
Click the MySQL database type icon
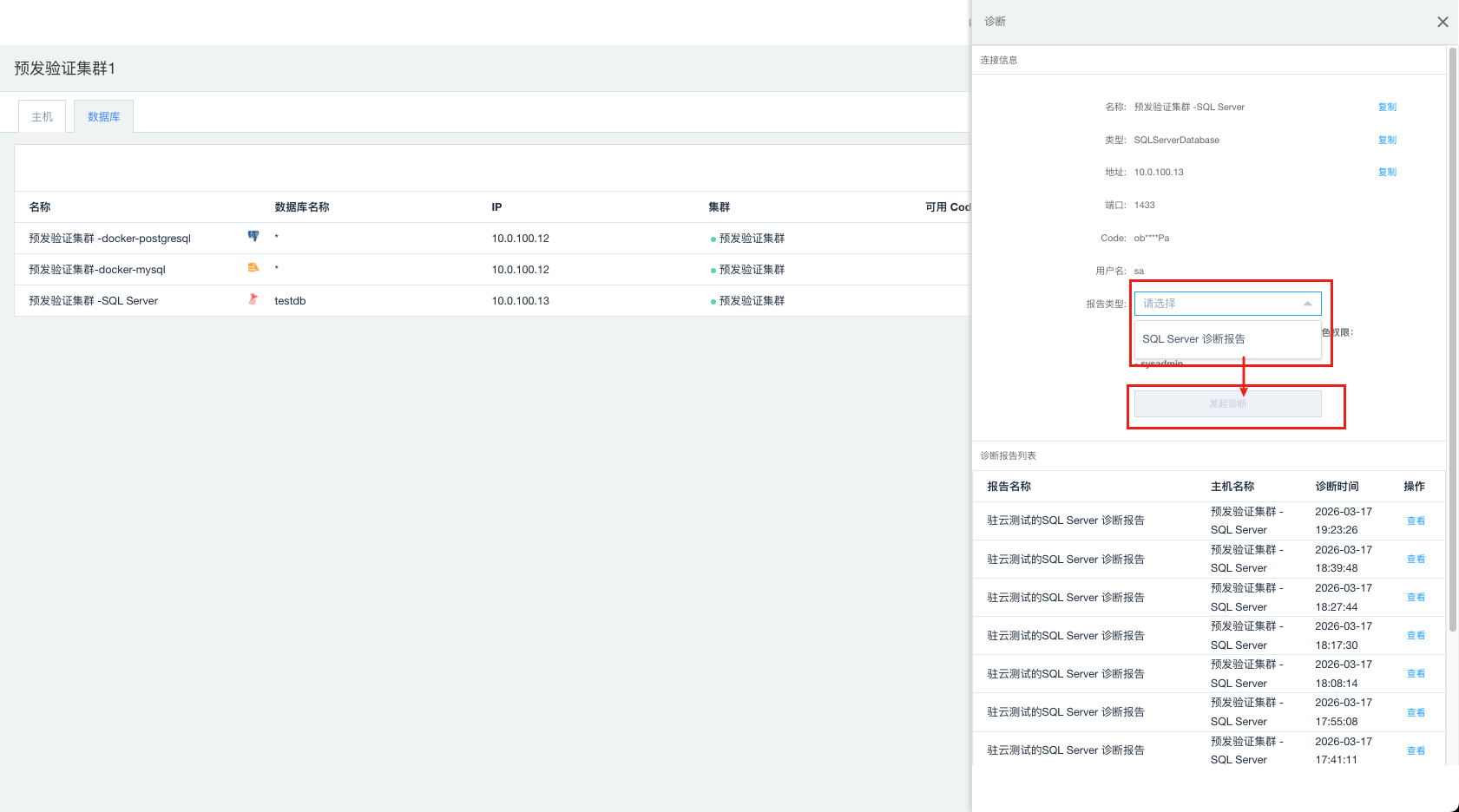point(253,268)
